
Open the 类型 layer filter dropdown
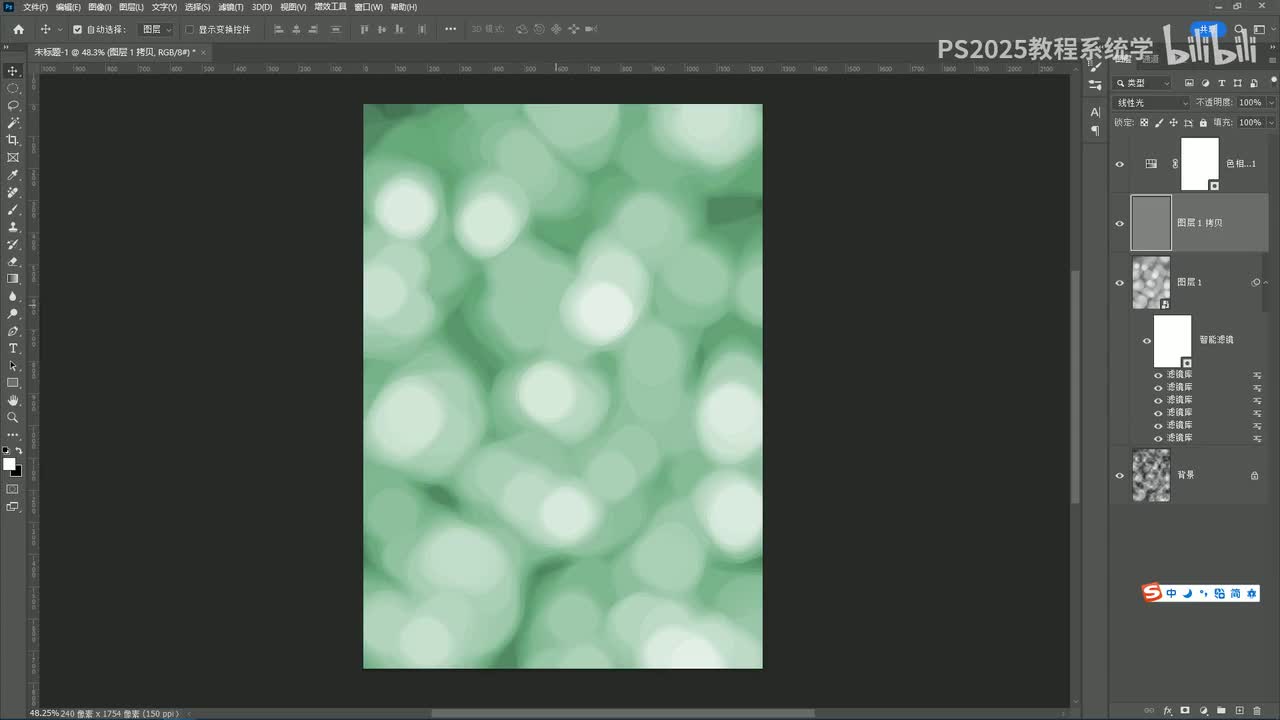coord(1142,83)
